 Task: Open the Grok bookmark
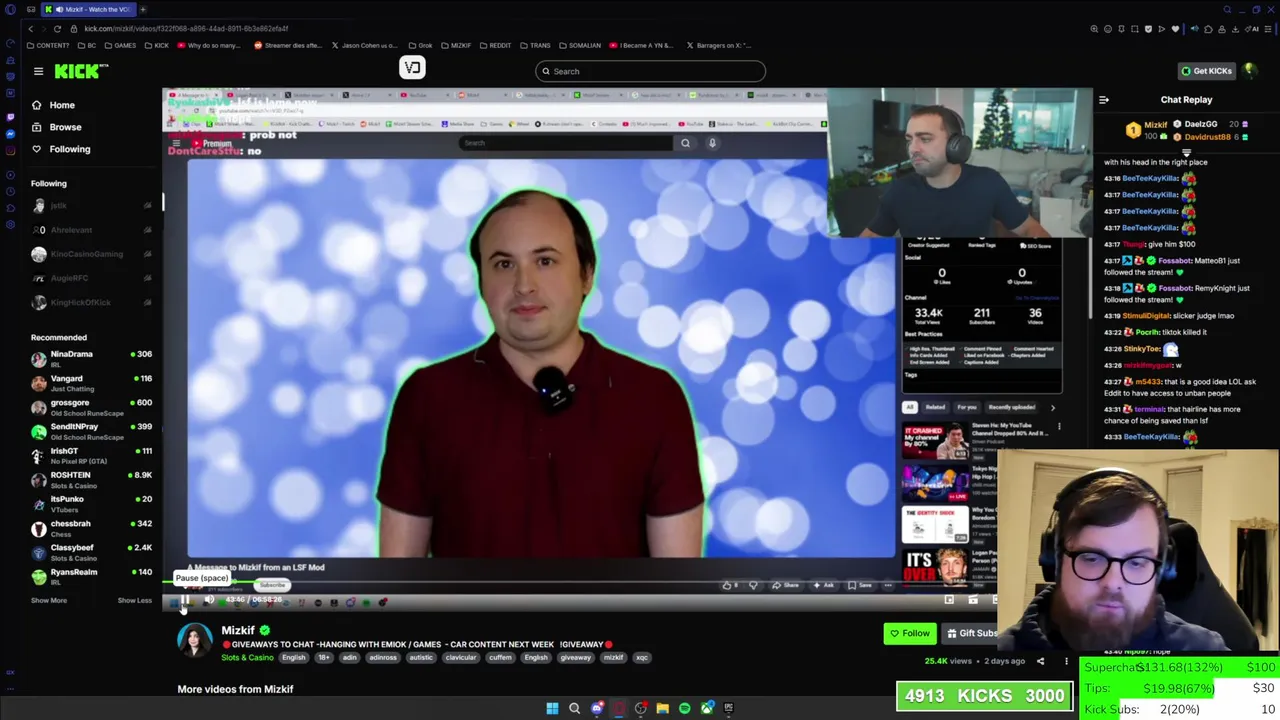click(x=421, y=45)
